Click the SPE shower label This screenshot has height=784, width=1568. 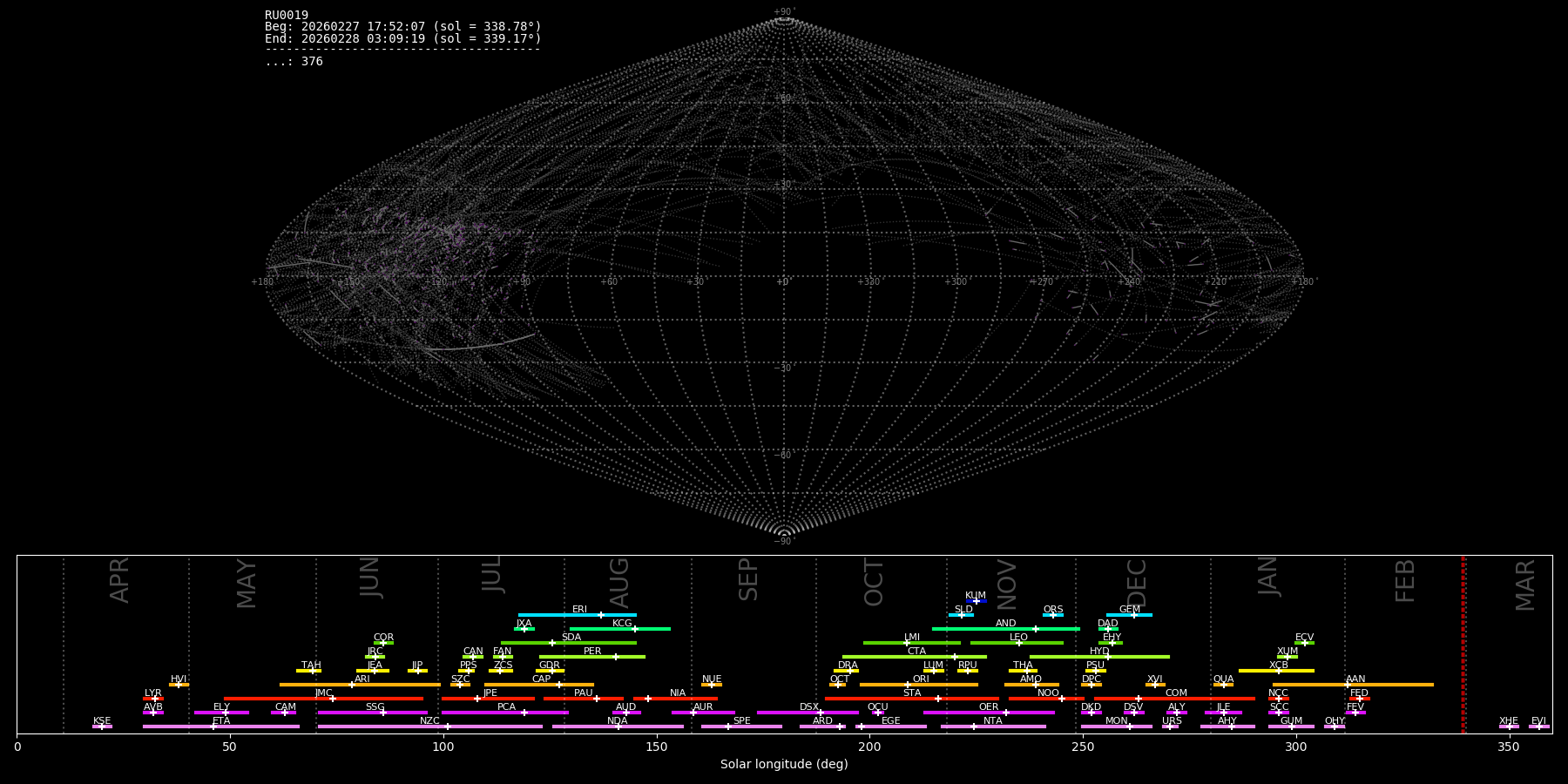(741, 721)
